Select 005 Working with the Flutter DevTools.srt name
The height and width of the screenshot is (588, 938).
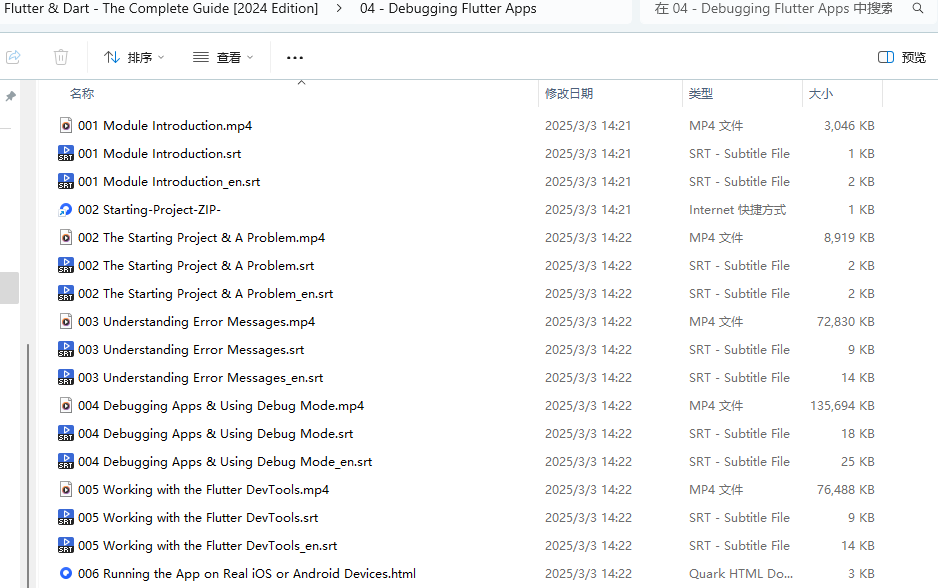tap(198, 517)
